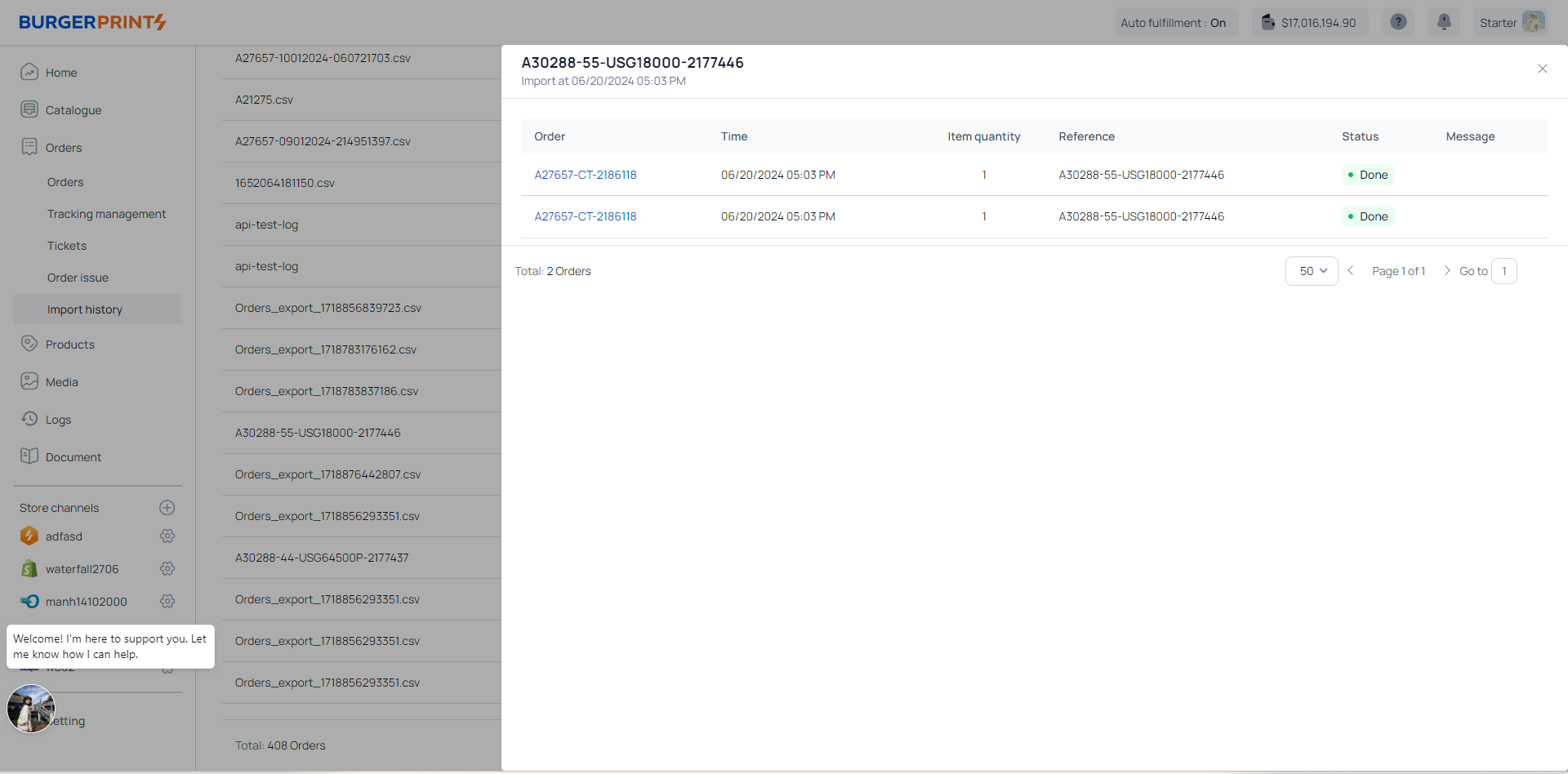Open second A27657-CT-2186118 order link

[586, 216]
